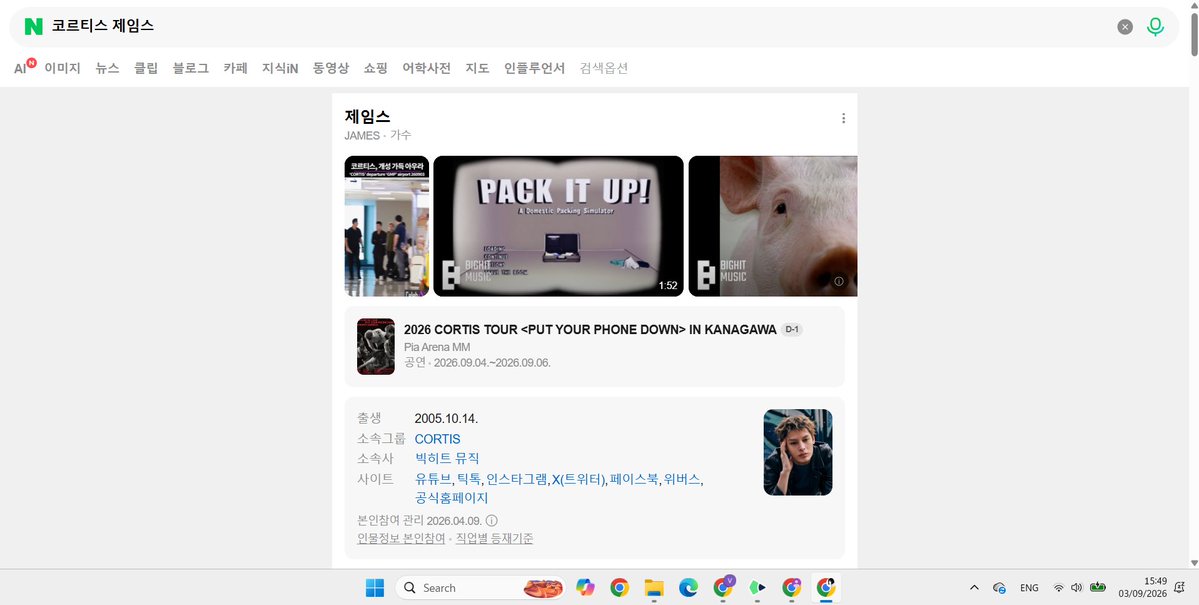Open the first Chrome taskbar icon
1199x605 pixels.
(x=619, y=587)
